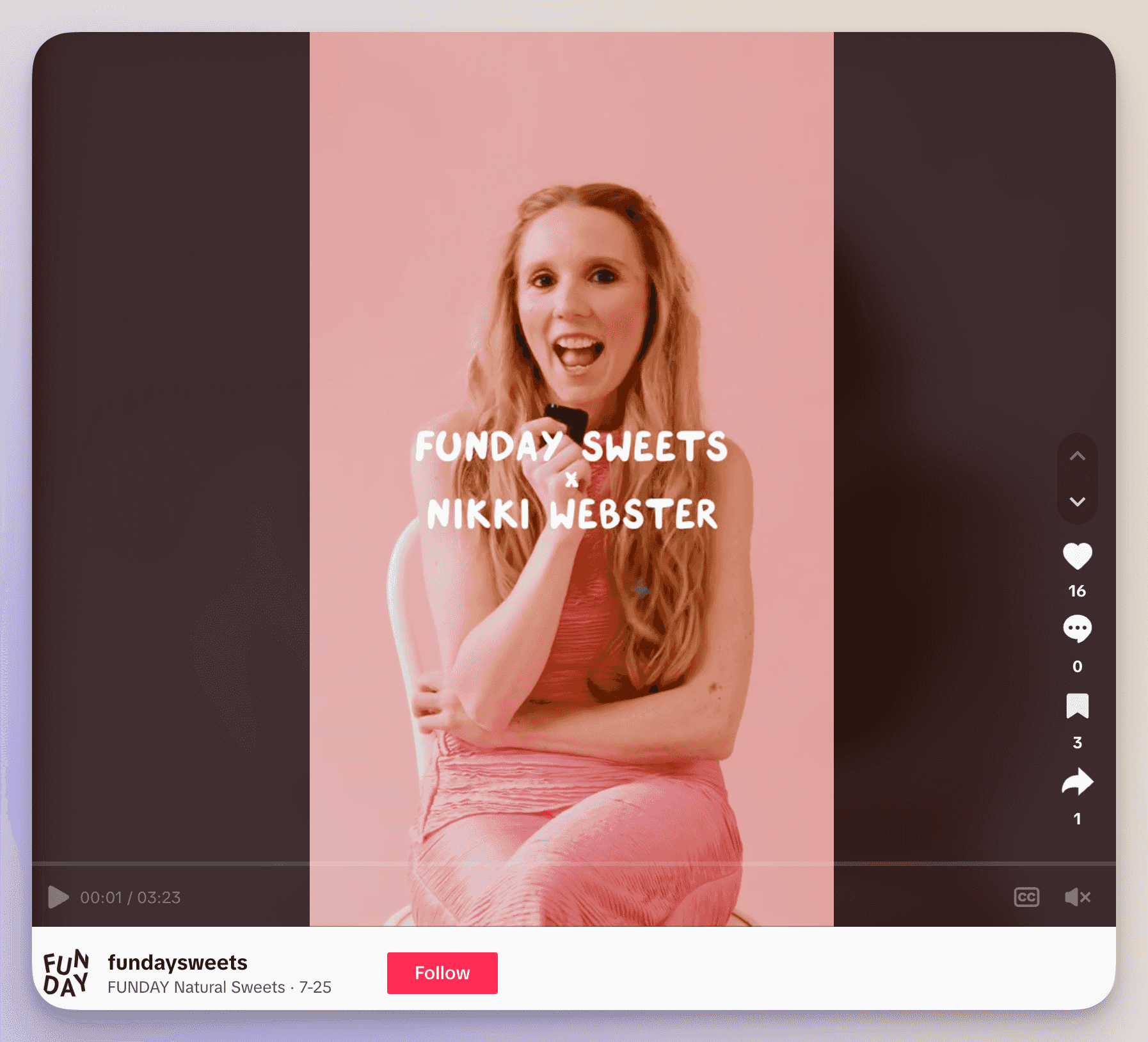Open the FUNDAY logo profile avatar
This screenshot has height=1042, width=1148.
point(66,973)
